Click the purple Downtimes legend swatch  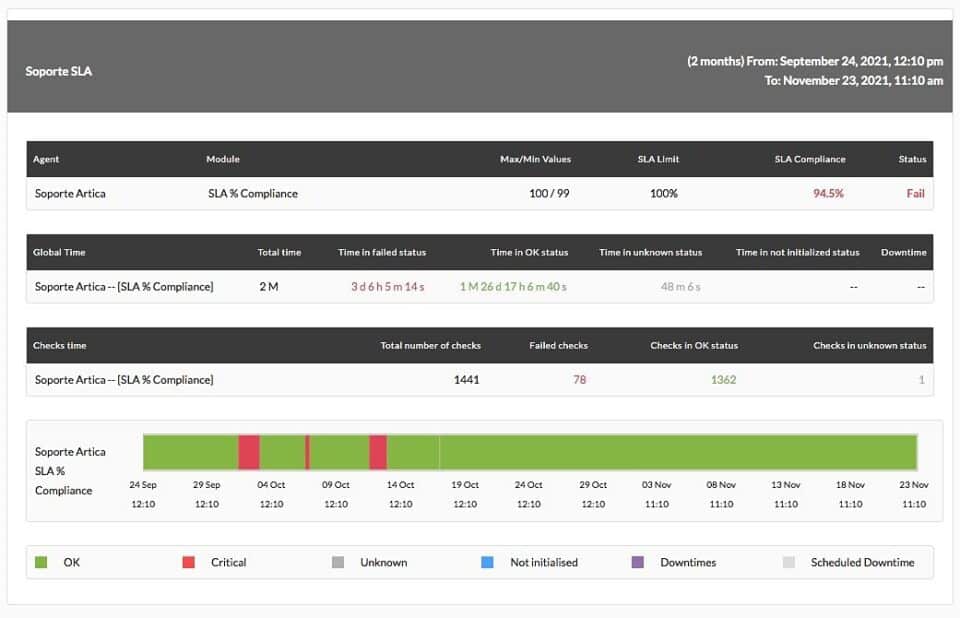coord(637,562)
